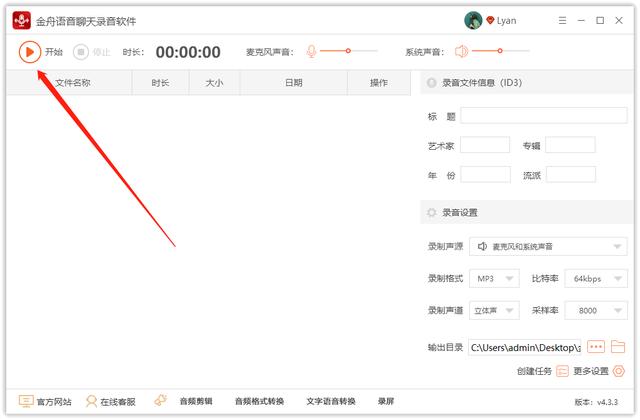Click the VIP diamond icon beside Lyan
Image resolution: width=640 pixels, height=420 pixels.
point(490,20)
